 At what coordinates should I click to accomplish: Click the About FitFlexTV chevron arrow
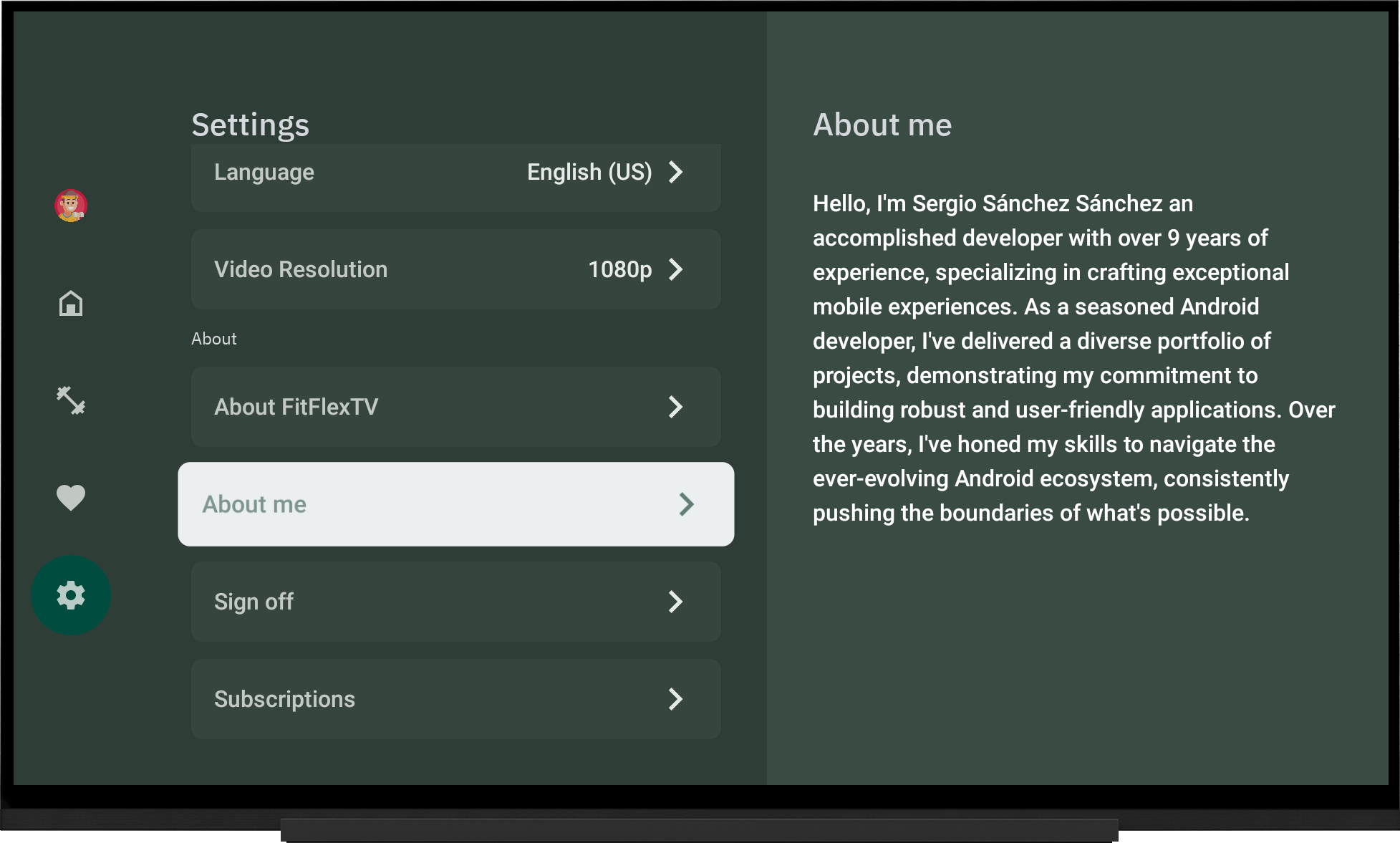coord(675,407)
